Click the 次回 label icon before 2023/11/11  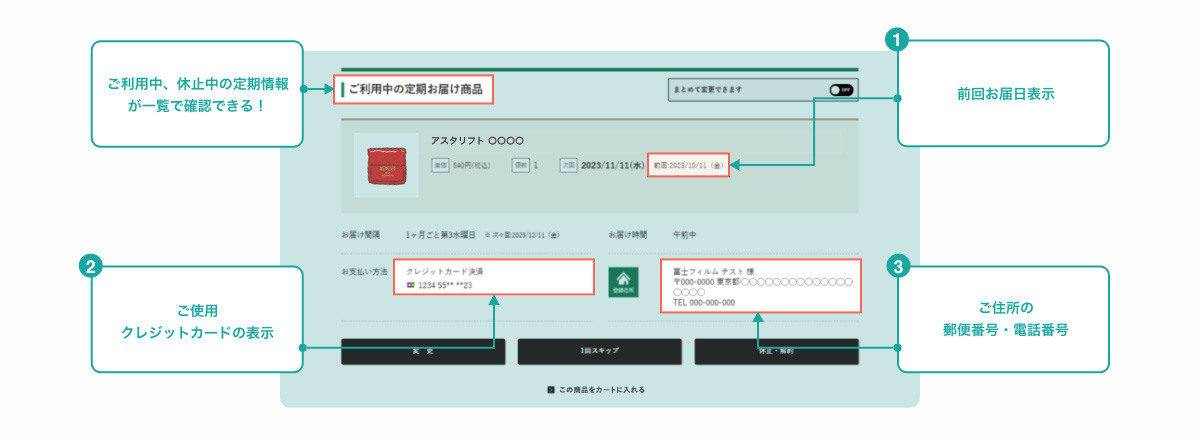[x=568, y=165]
